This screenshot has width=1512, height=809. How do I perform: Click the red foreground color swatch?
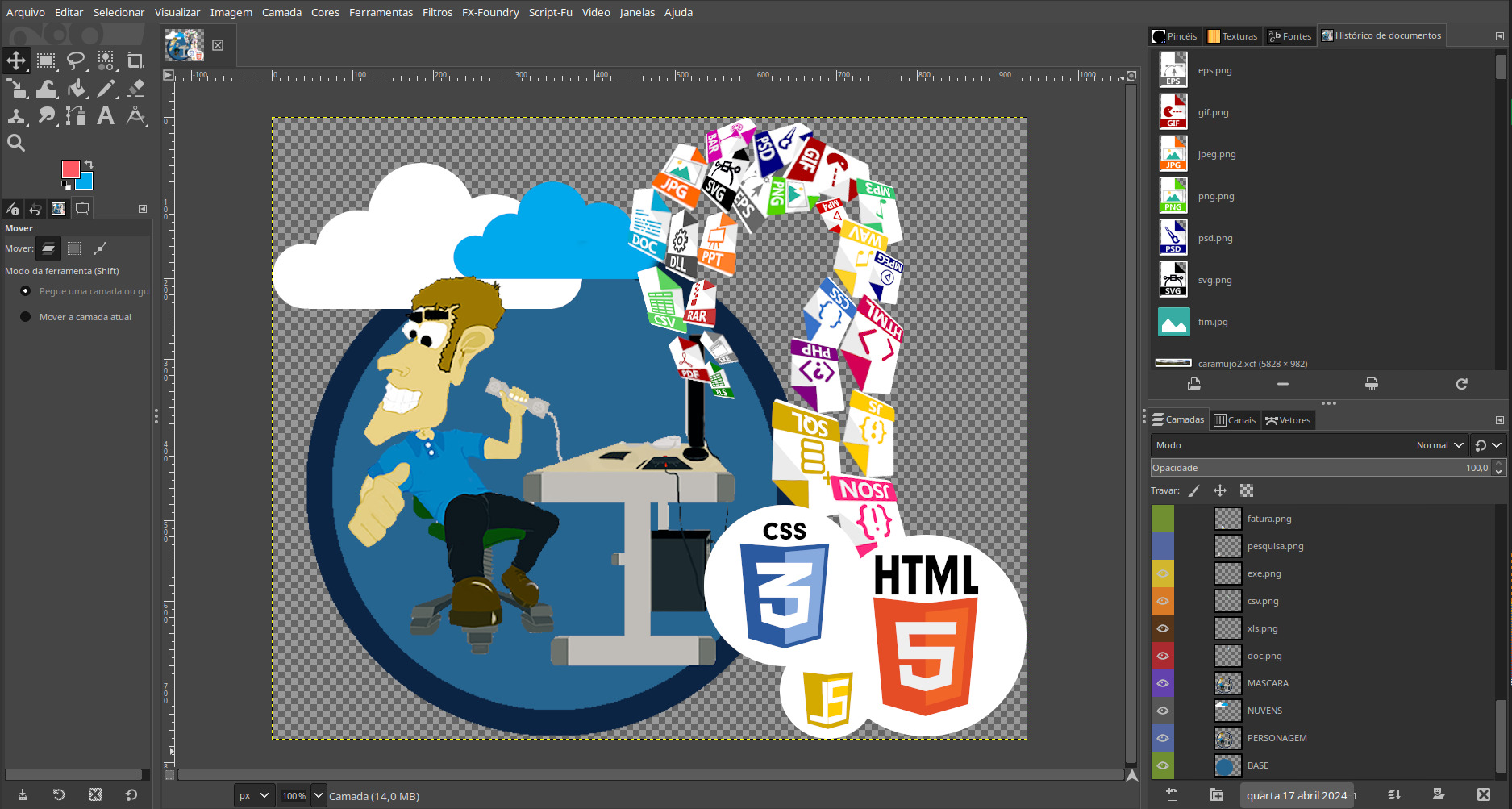point(70,169)
